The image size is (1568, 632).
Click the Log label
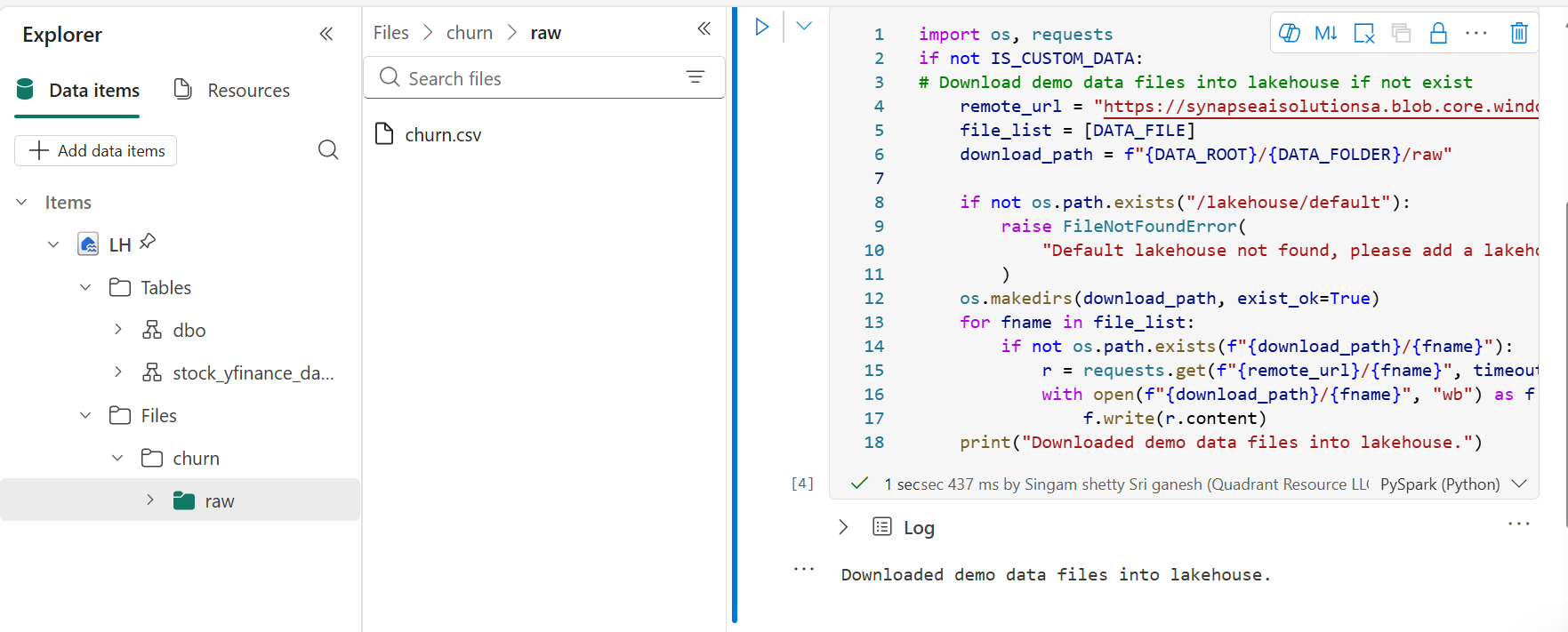[919, 527]
